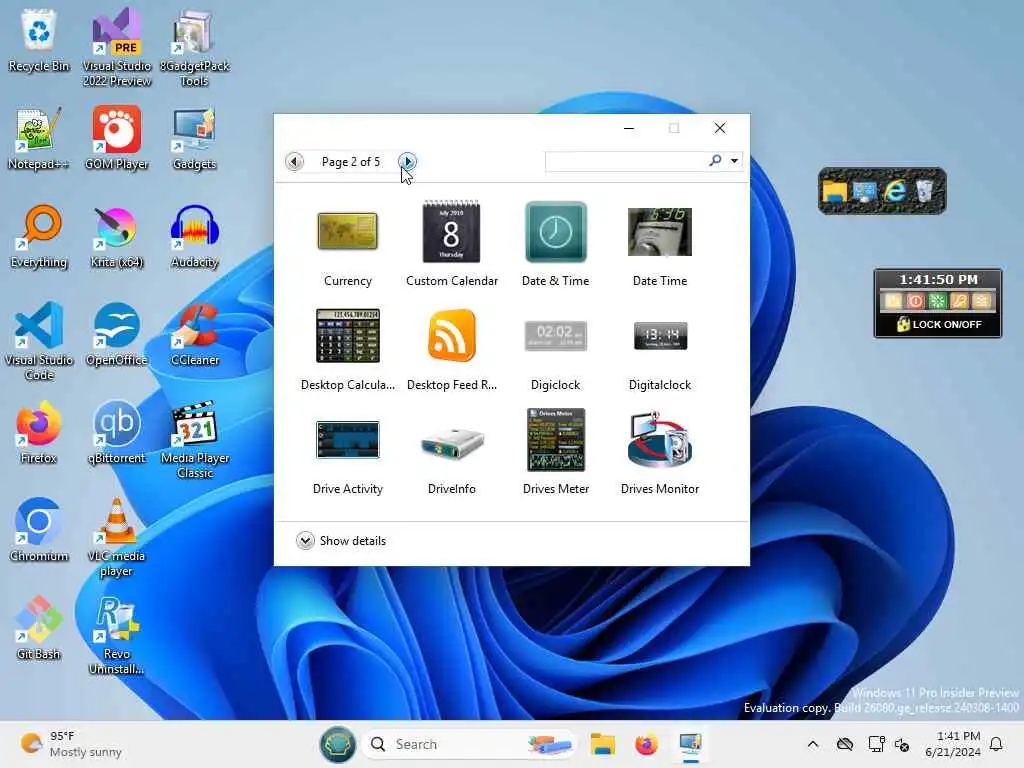Click the computer icon in launcher gadget
The height and width of the screenshot is (768, 1024).
point(865,191)
